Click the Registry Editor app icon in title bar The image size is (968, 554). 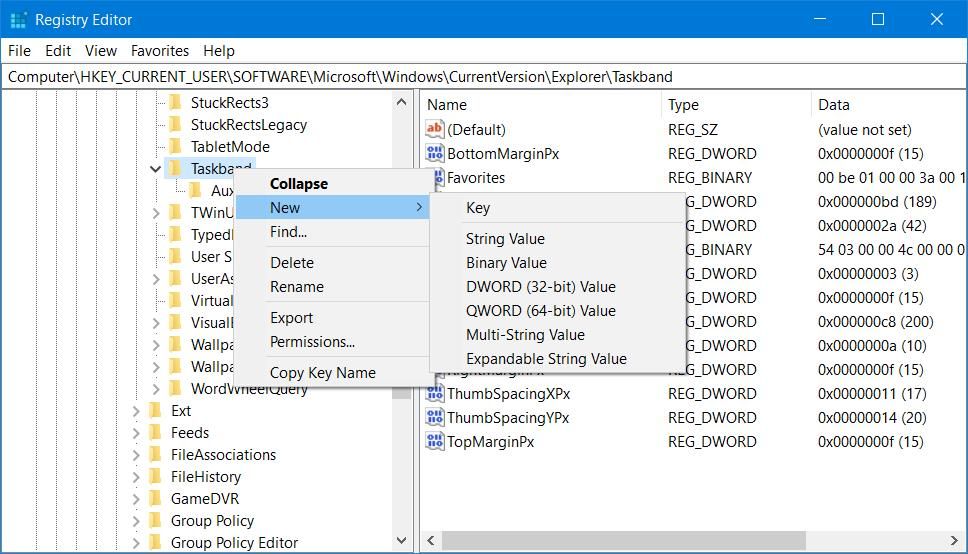click(18, 19)
